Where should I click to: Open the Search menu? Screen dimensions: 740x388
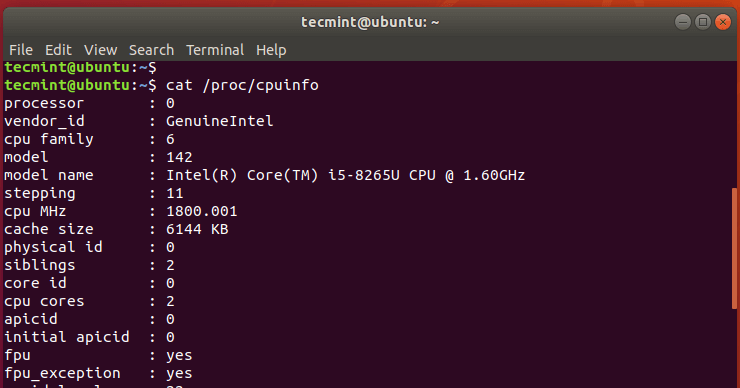point(151,50)
